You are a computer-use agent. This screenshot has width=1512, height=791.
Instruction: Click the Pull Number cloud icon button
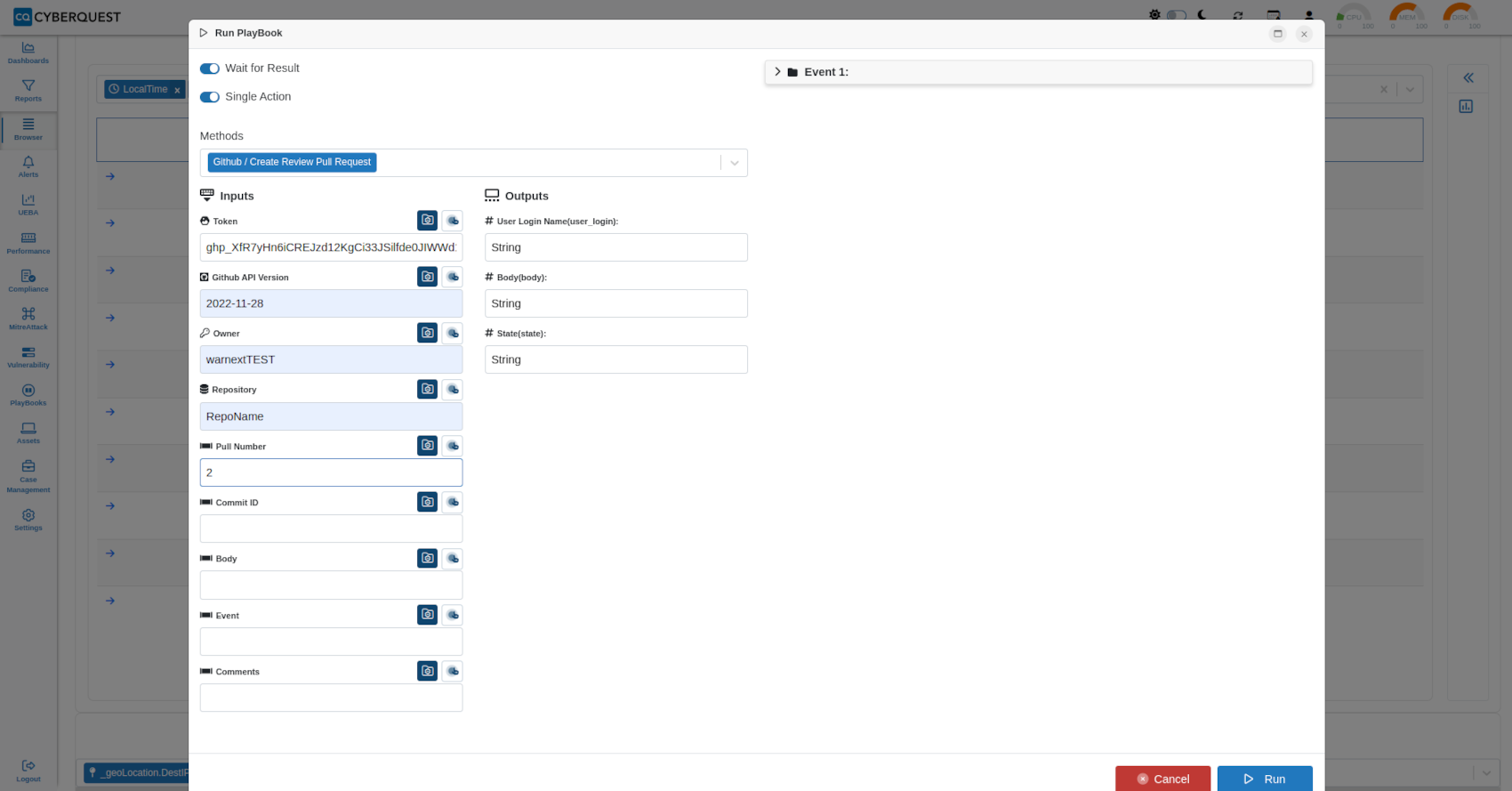(x=453, y=445)
